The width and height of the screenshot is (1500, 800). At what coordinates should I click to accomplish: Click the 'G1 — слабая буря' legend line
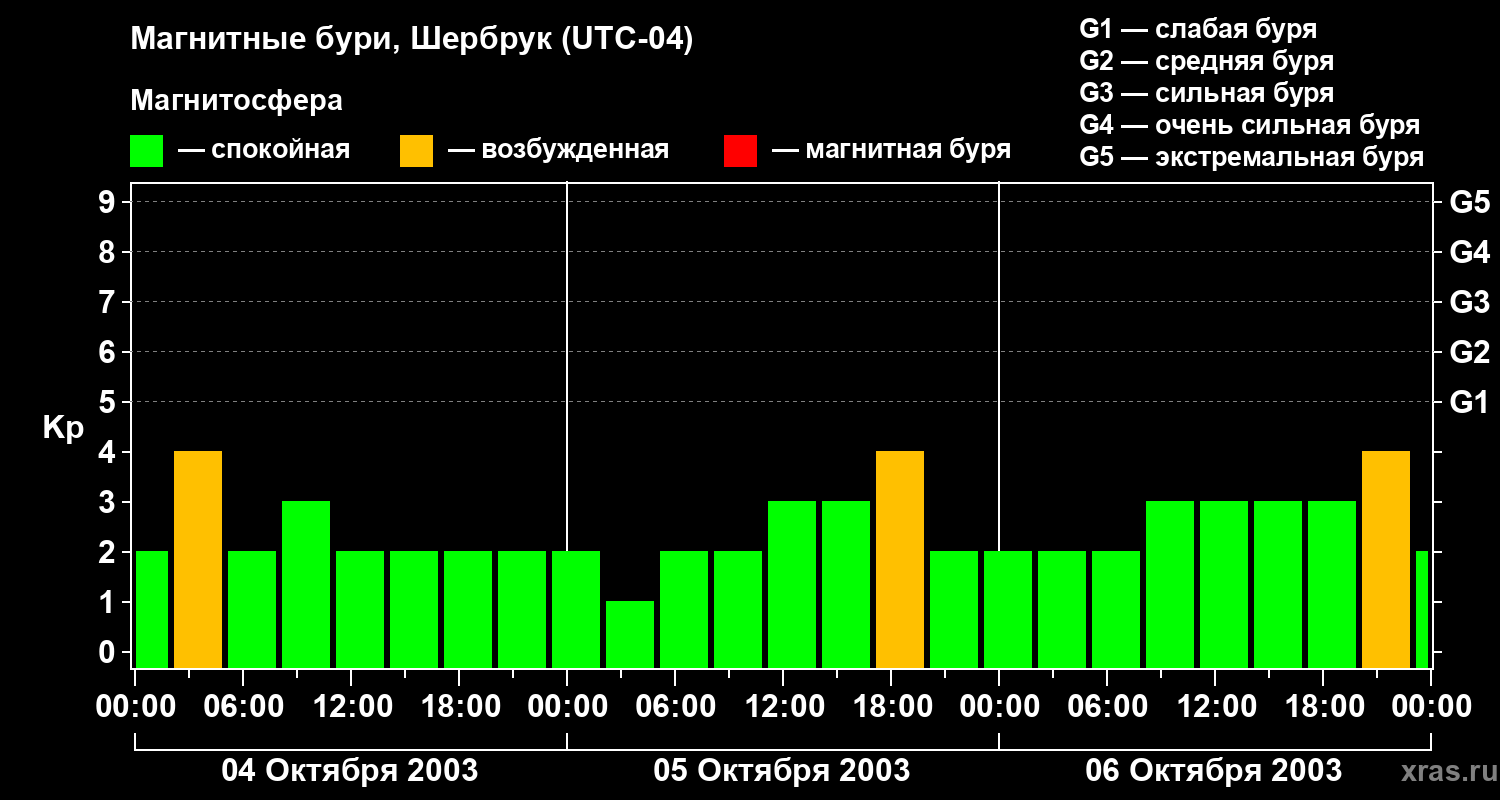pyautogui.click(x=1198, y=29)
